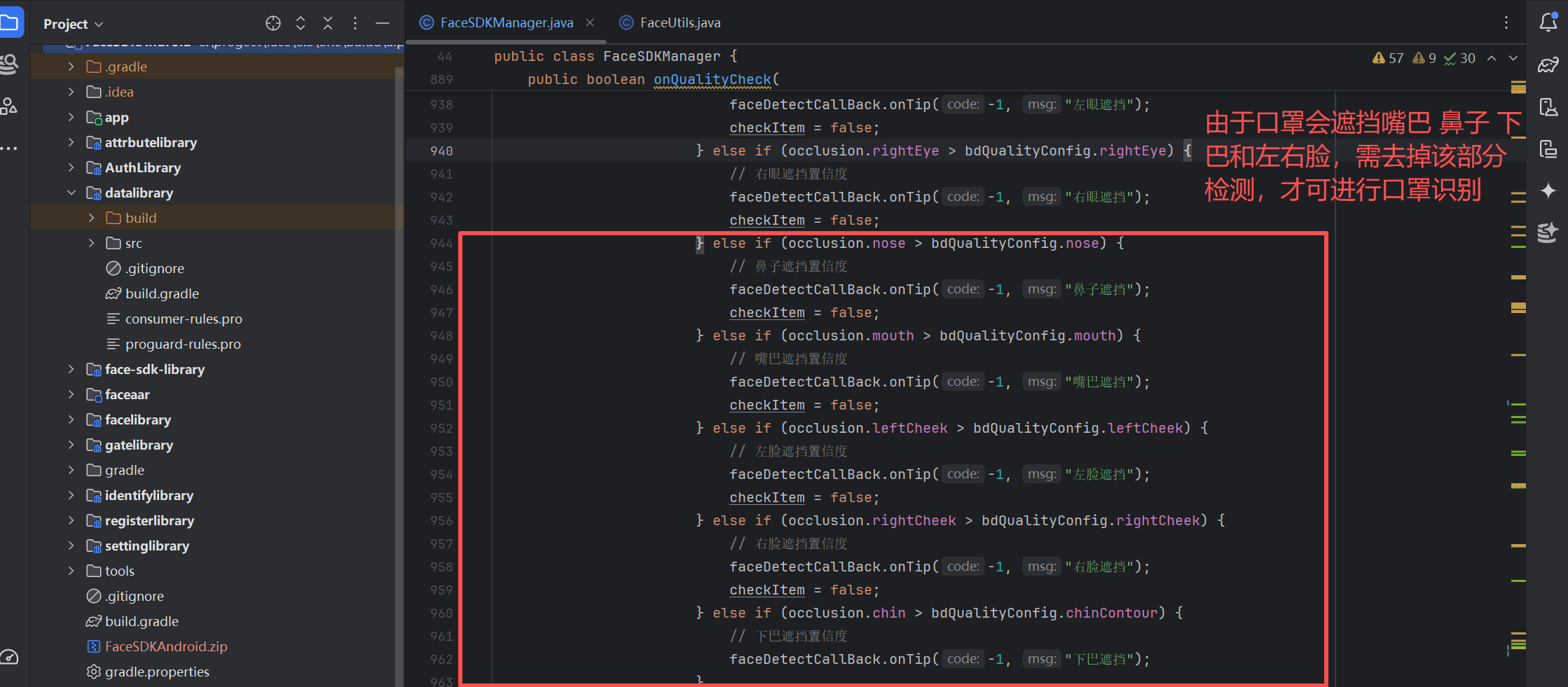This screenshot has width=1568, height=687.
Task: Open the Project view dropdown
Action: point(73,24)
